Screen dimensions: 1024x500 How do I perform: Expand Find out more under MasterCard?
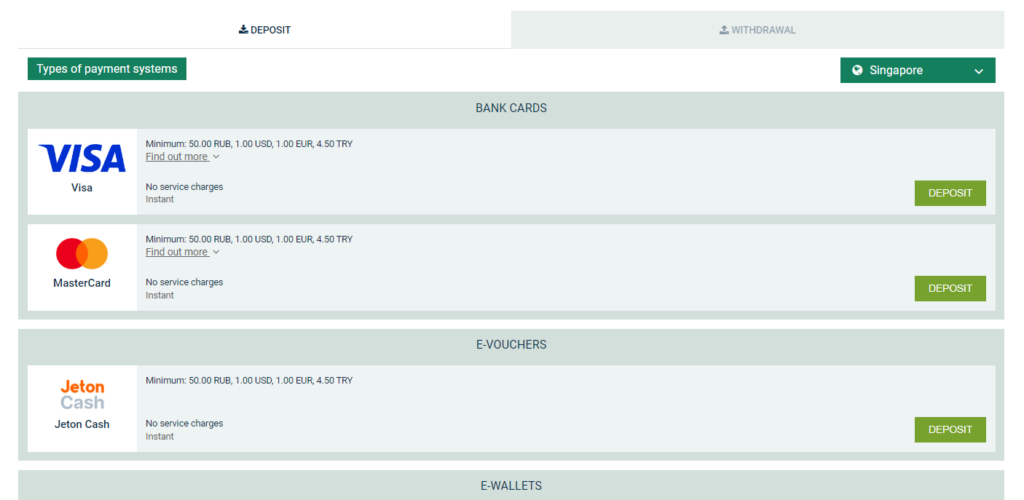[x=182, y=252]
